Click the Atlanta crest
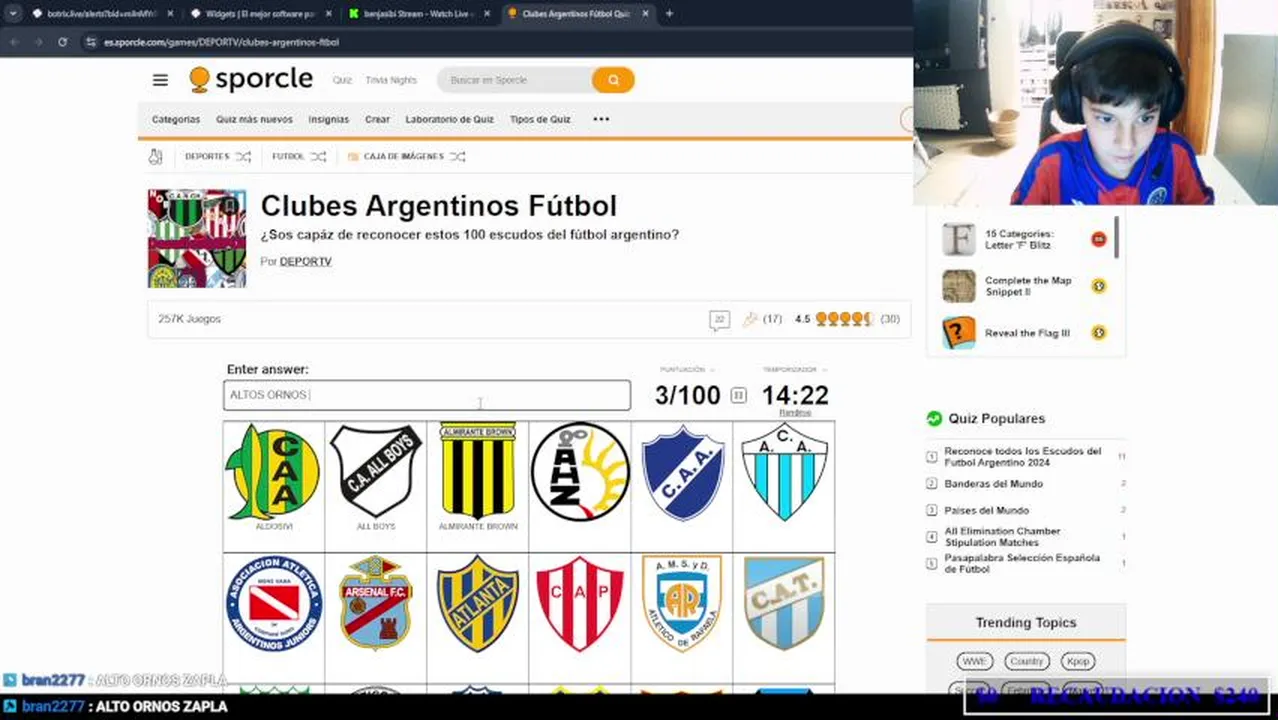 [x=478, y=603]
